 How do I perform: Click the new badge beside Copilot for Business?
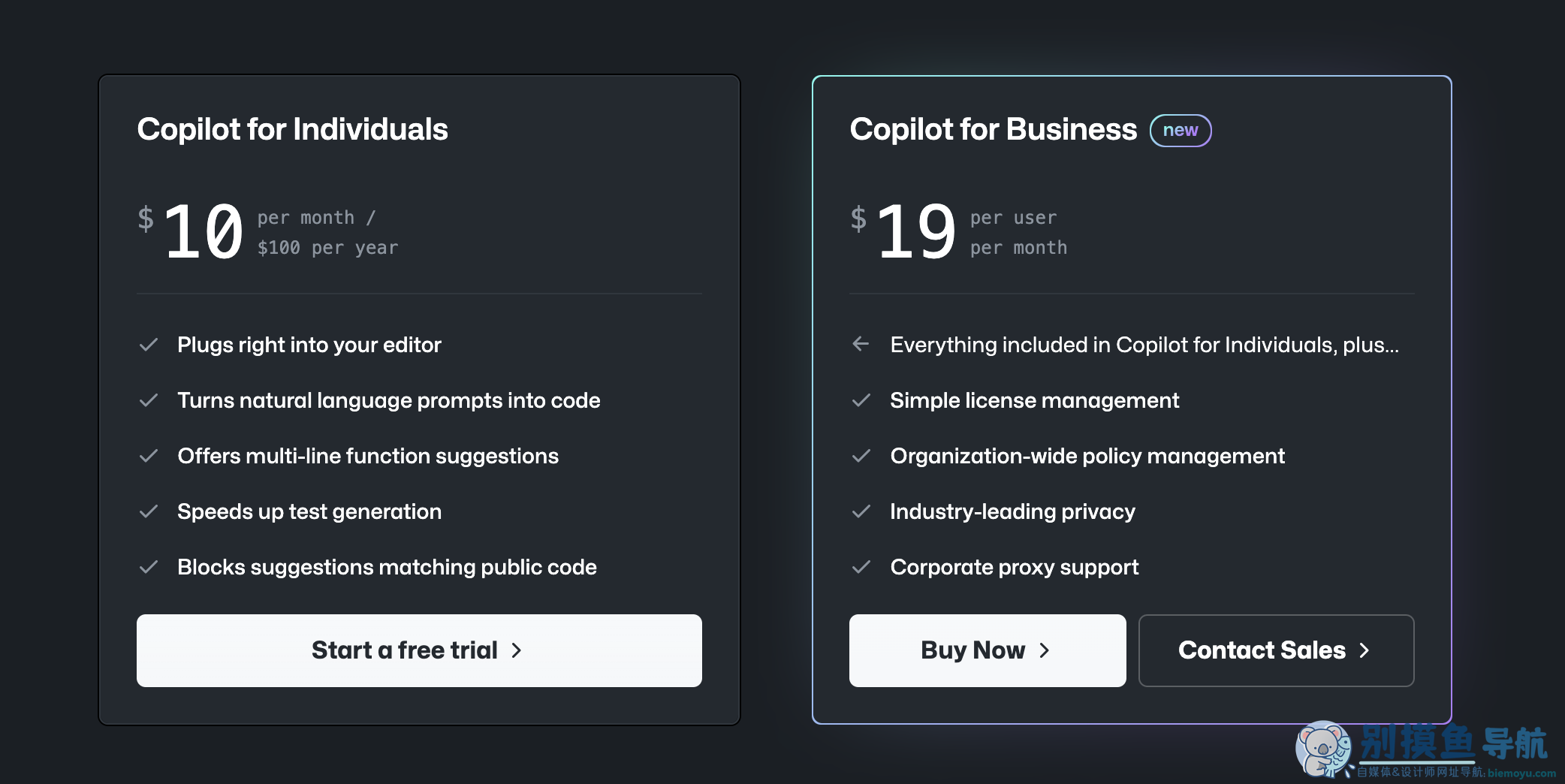click(x=1181, y=131)
